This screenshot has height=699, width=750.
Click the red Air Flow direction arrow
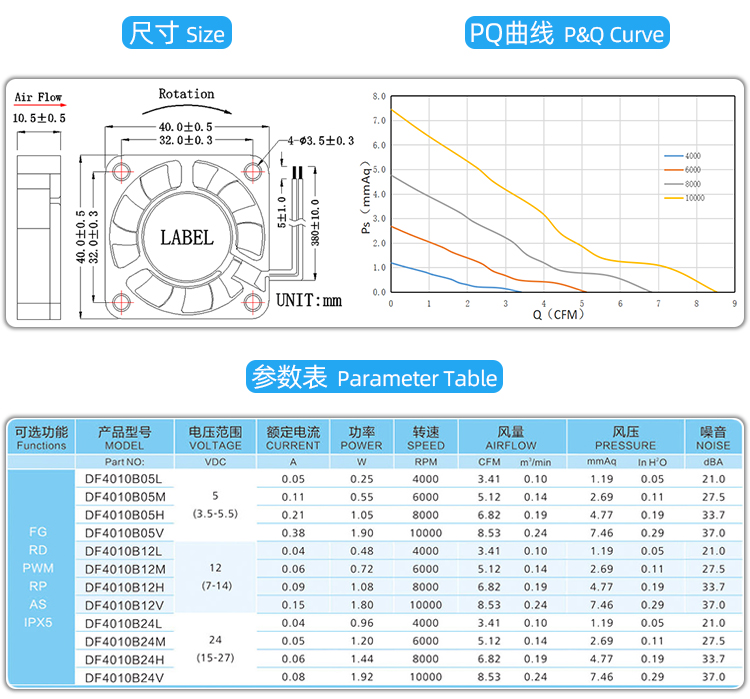(38, 106)
